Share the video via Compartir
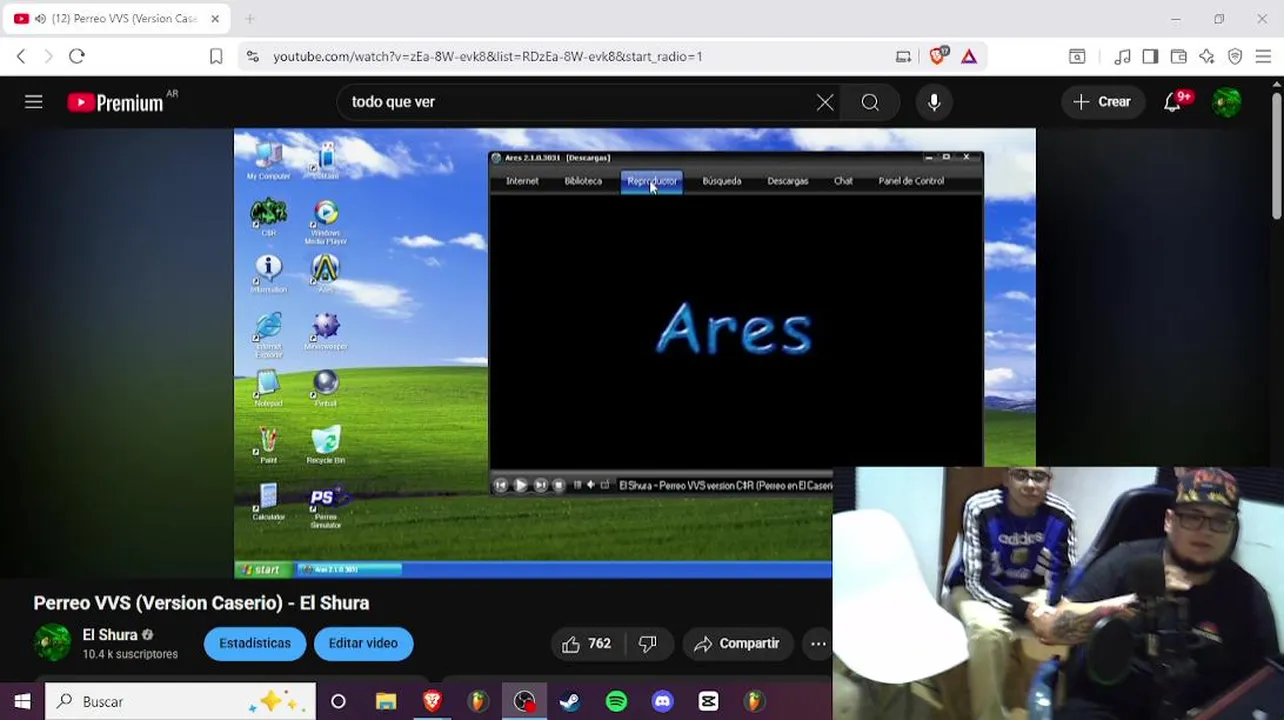 pyautogui.click(x=737, y=644)
